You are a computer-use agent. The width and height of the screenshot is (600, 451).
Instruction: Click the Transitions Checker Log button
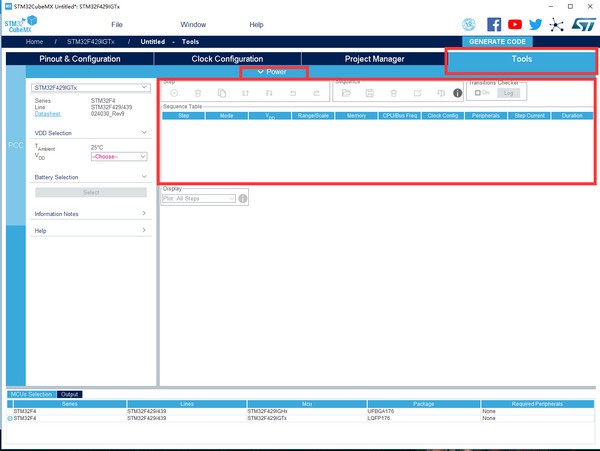click(508, 93)
